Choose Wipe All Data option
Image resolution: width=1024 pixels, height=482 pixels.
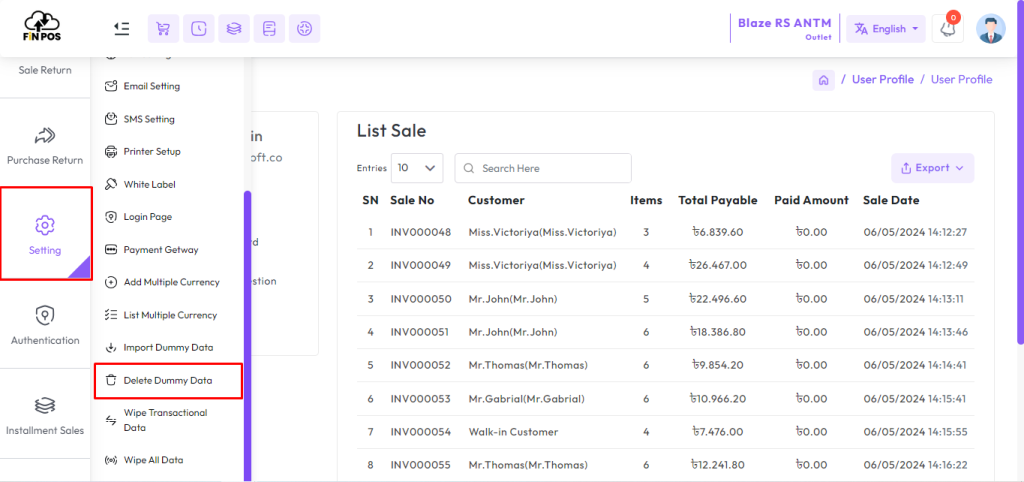click(x=153, y=460)
